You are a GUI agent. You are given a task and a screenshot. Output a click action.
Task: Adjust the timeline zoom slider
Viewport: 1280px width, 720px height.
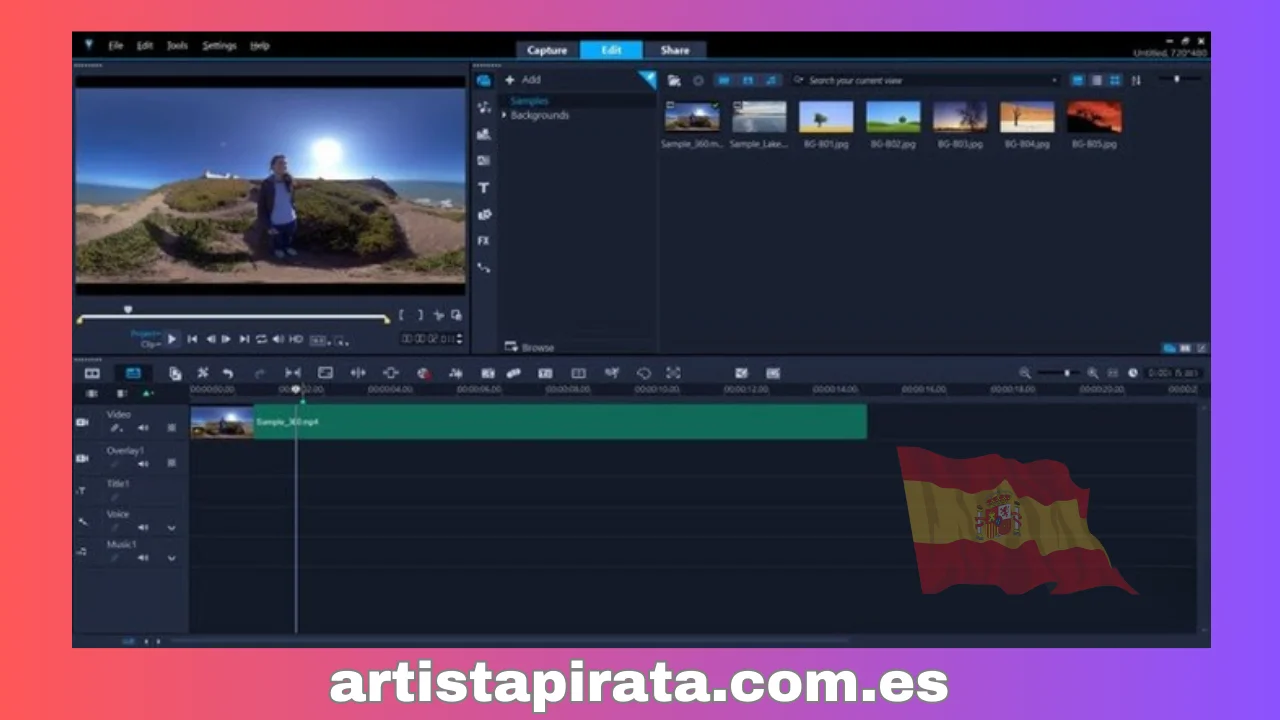[1067, 373]
